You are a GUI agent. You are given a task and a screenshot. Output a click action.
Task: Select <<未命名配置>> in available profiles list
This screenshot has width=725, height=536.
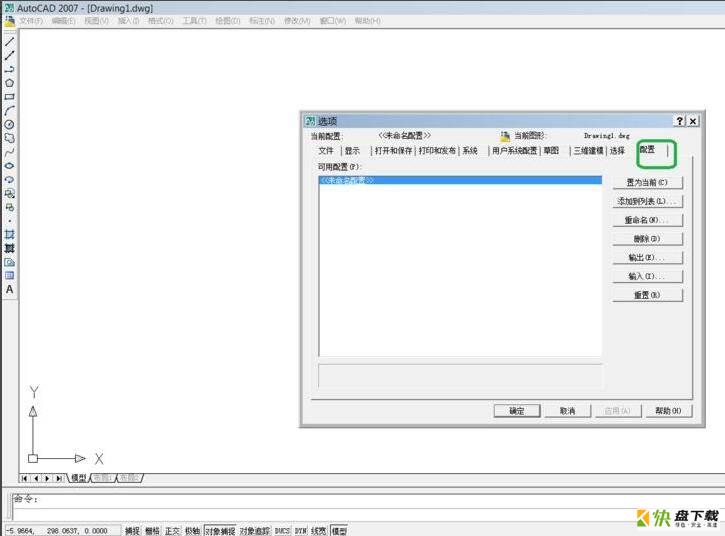point(461,180)
